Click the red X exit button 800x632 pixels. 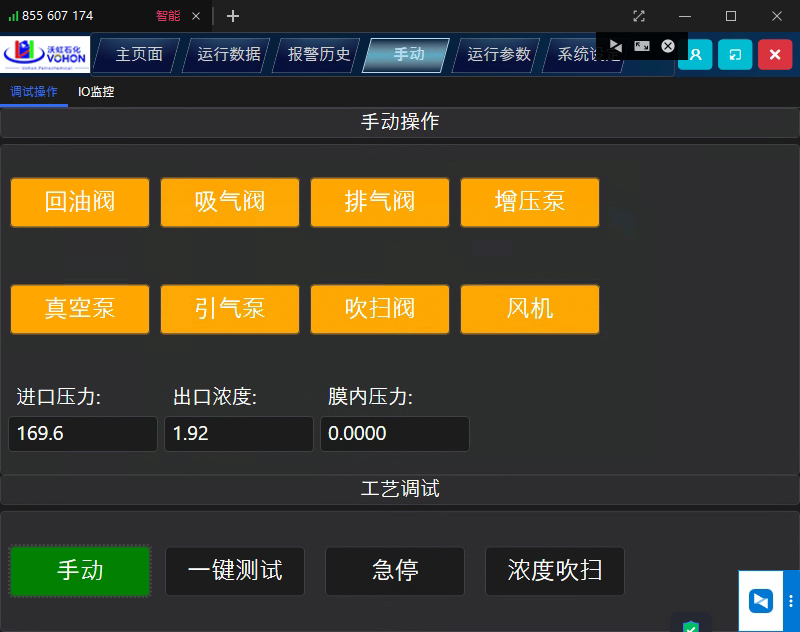coord(774,55)
